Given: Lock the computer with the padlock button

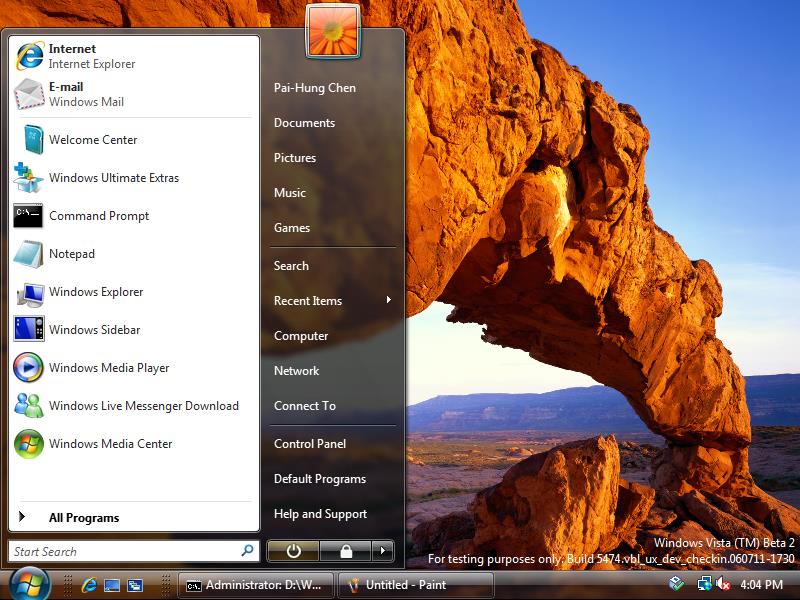Looking at the screenshot, I should [x=346, y=551].
